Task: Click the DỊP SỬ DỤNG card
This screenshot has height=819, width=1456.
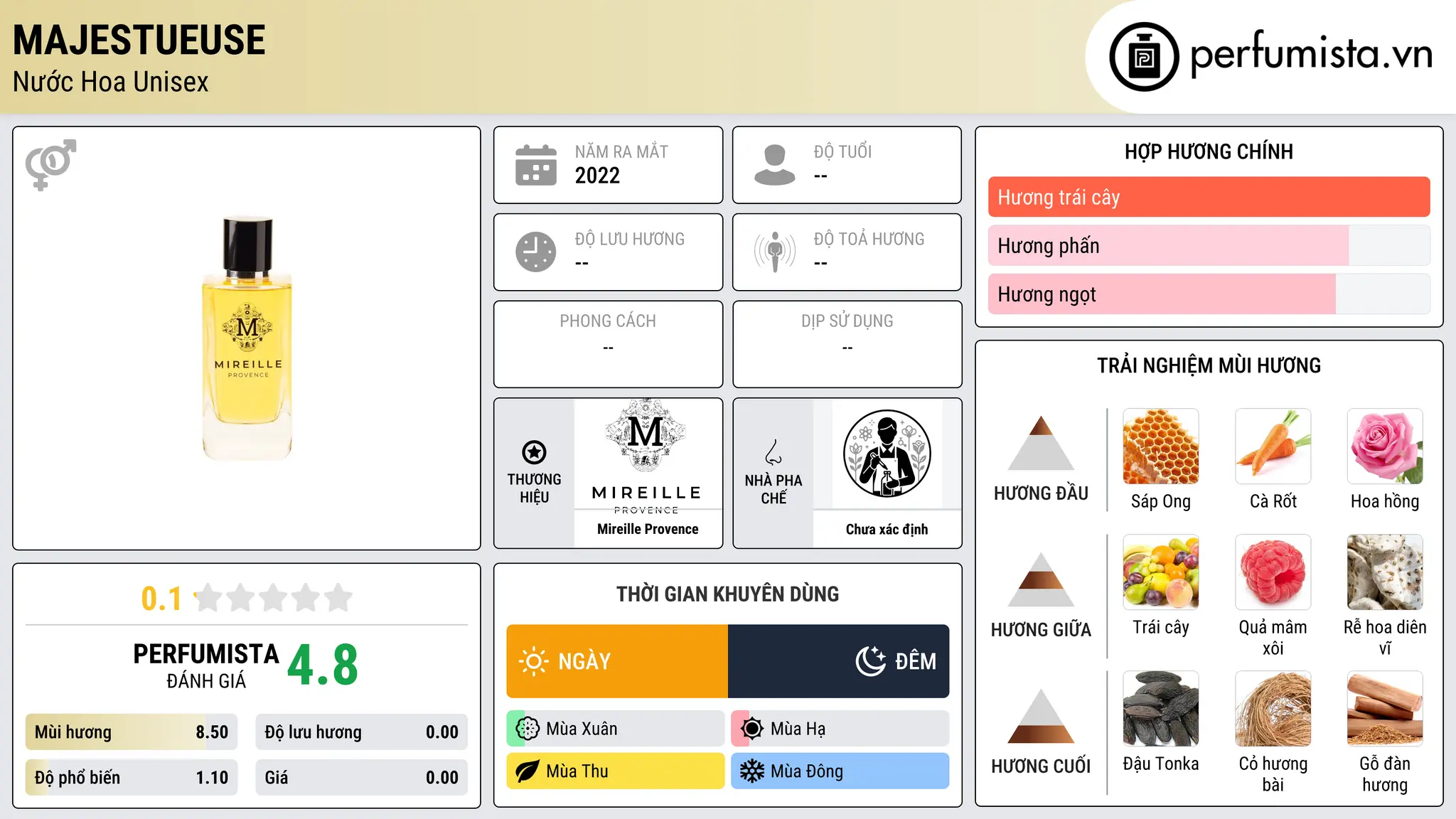Action: click(847, 344)
